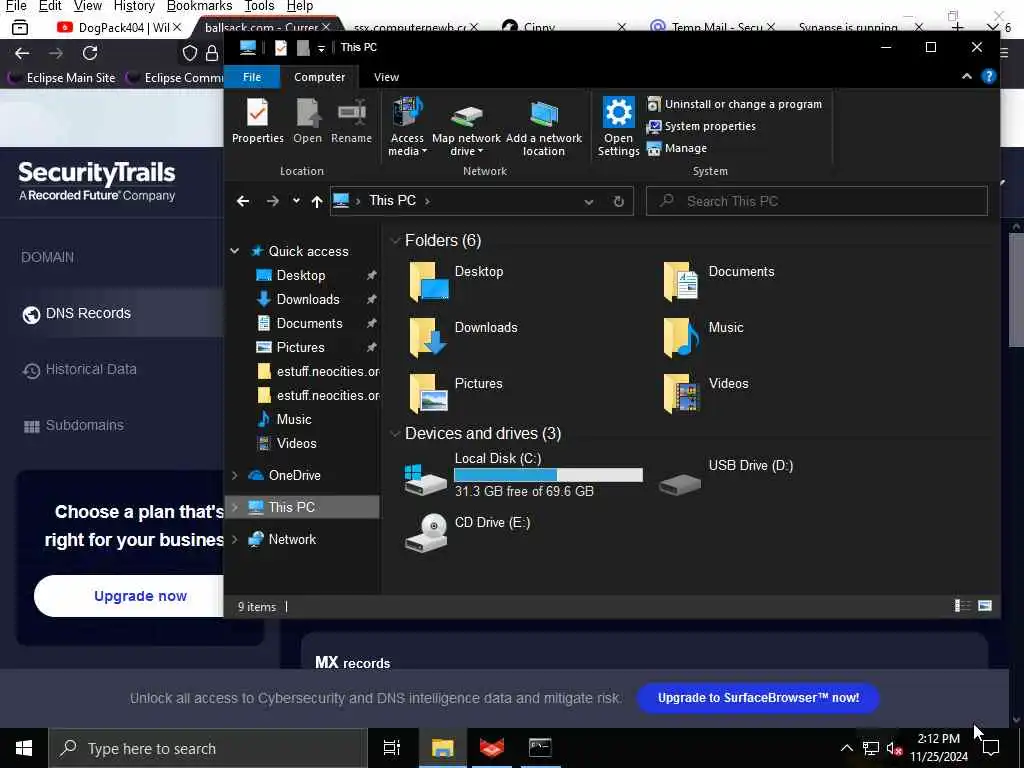This screenshot has width=1024, height=768.
Task: Select the Pictures folder icon
Action: pyautogui.click(x=428, y=393)
